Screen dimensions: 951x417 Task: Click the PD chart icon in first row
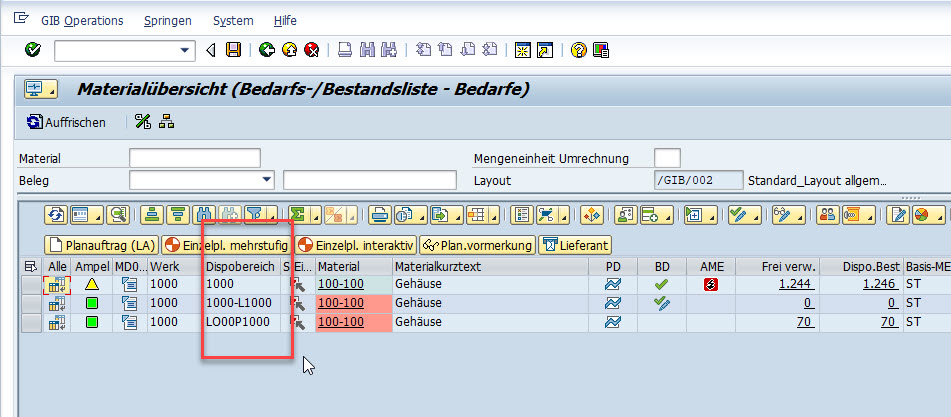click(612, 285)
